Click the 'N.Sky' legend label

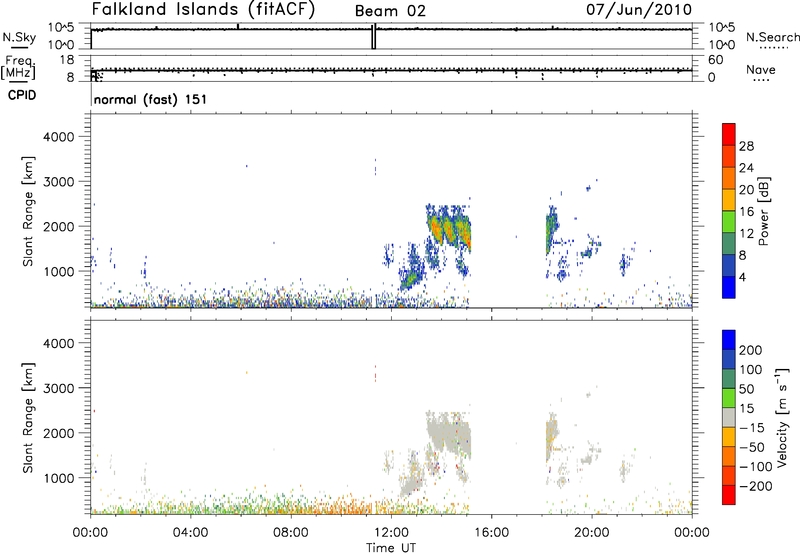(x=19, y=37)
